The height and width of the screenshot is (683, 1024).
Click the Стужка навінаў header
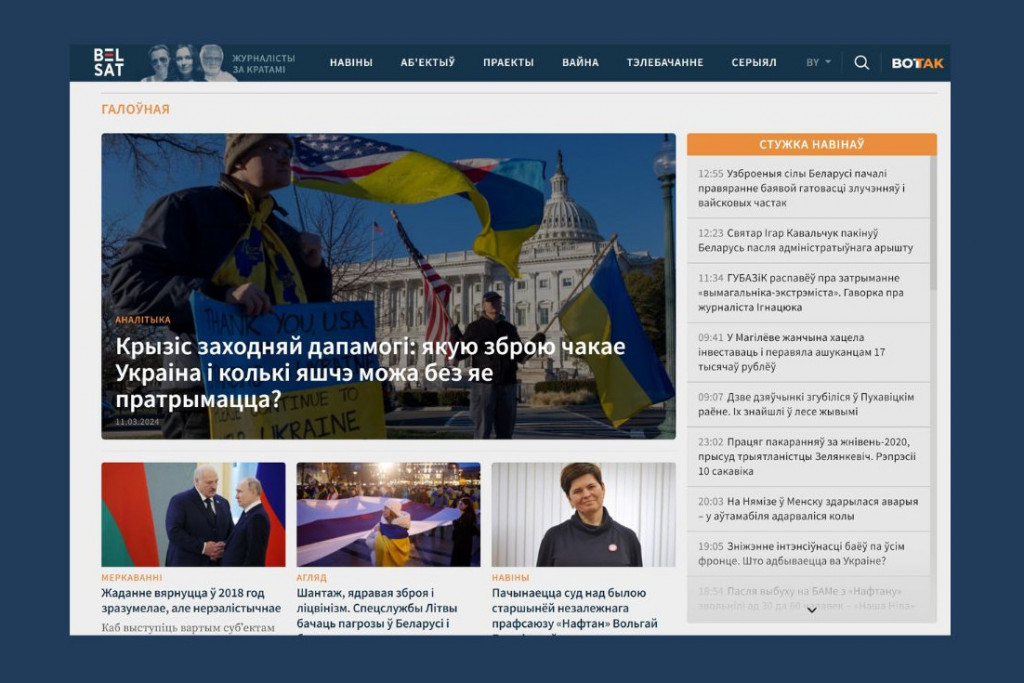[811, 144]
